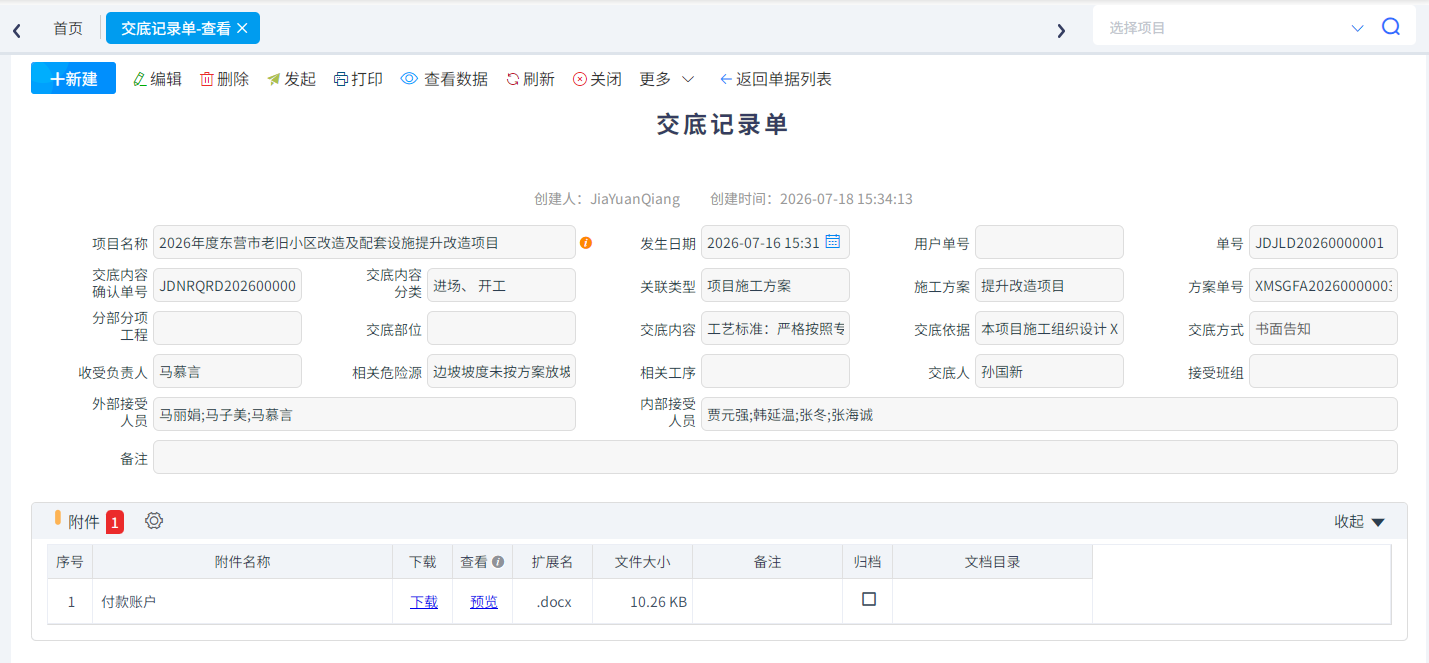Click the 打印 printer toolbar item
The image size is (1429, 663).
pos(358,79)
